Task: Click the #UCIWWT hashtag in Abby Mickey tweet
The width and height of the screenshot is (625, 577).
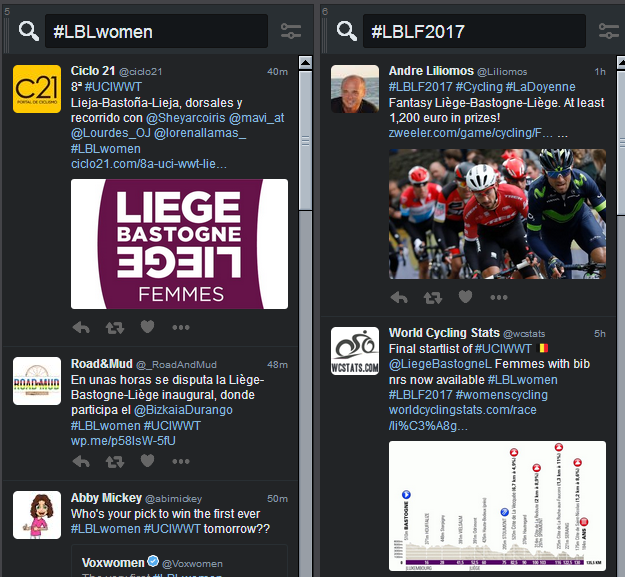Action: point(172,529)
